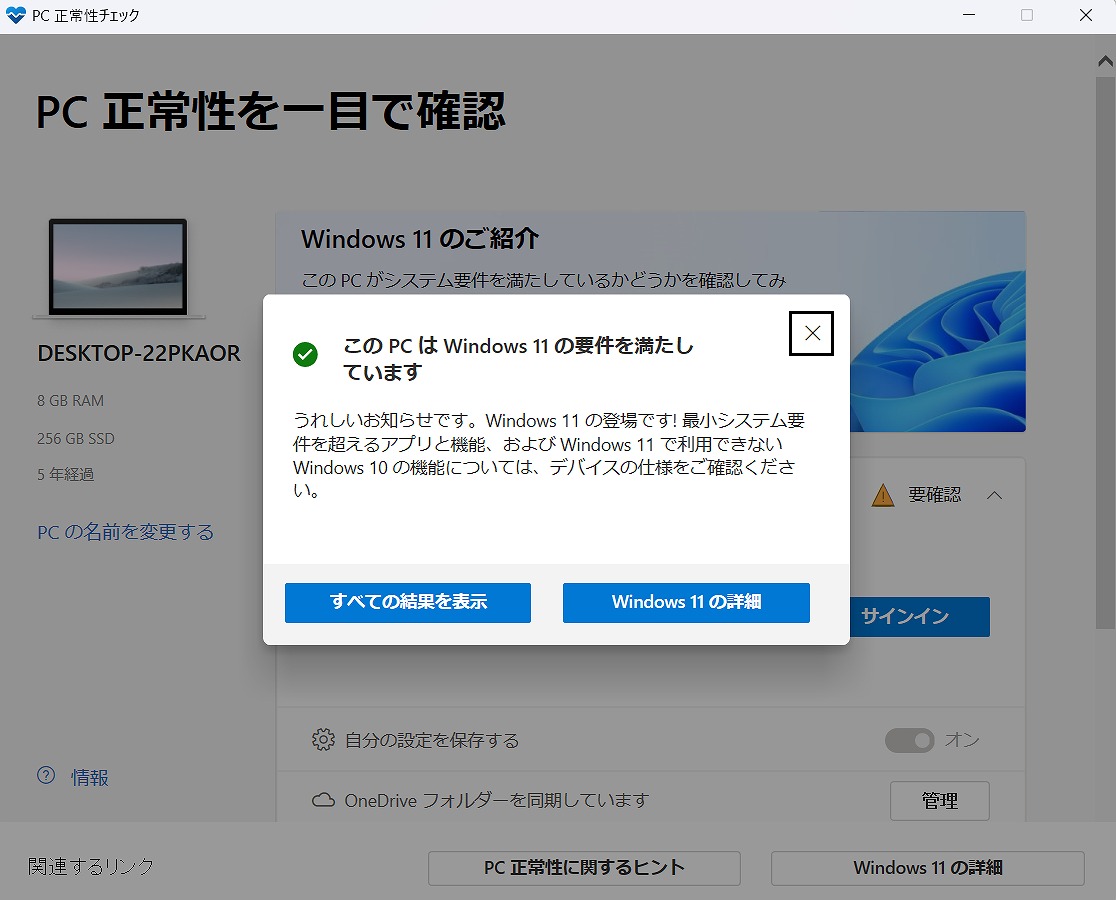
Task: Open the 情報 link
Action: coord(90,778)
